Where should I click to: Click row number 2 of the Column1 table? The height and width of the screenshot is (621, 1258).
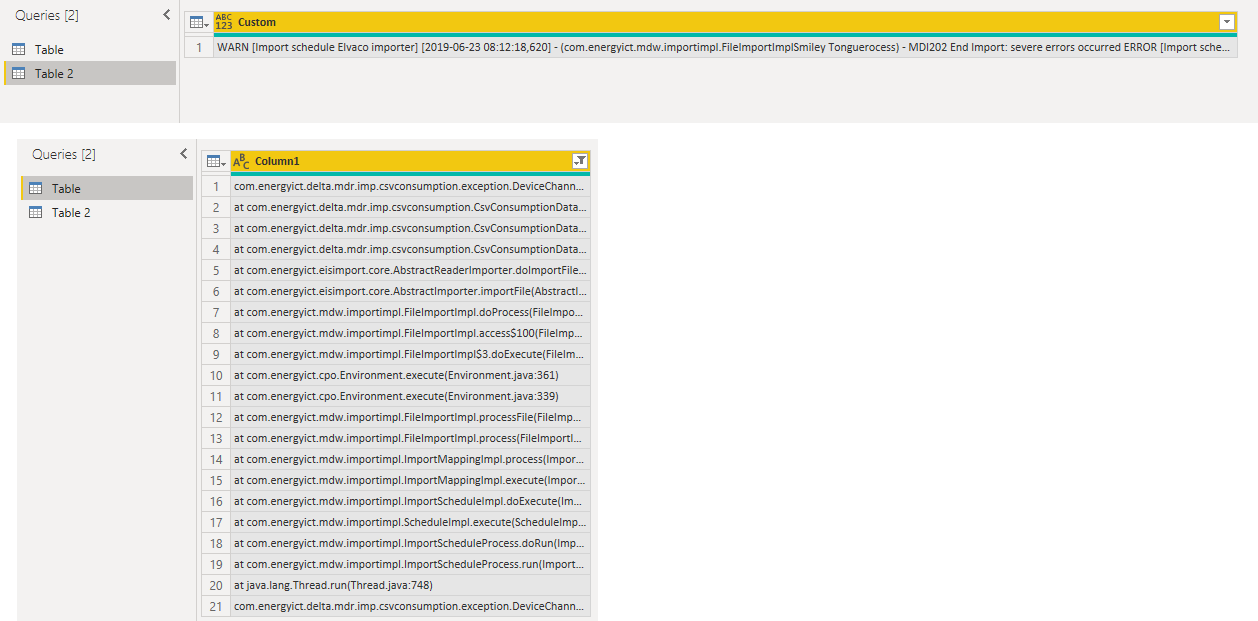click(x=216, y=207)
